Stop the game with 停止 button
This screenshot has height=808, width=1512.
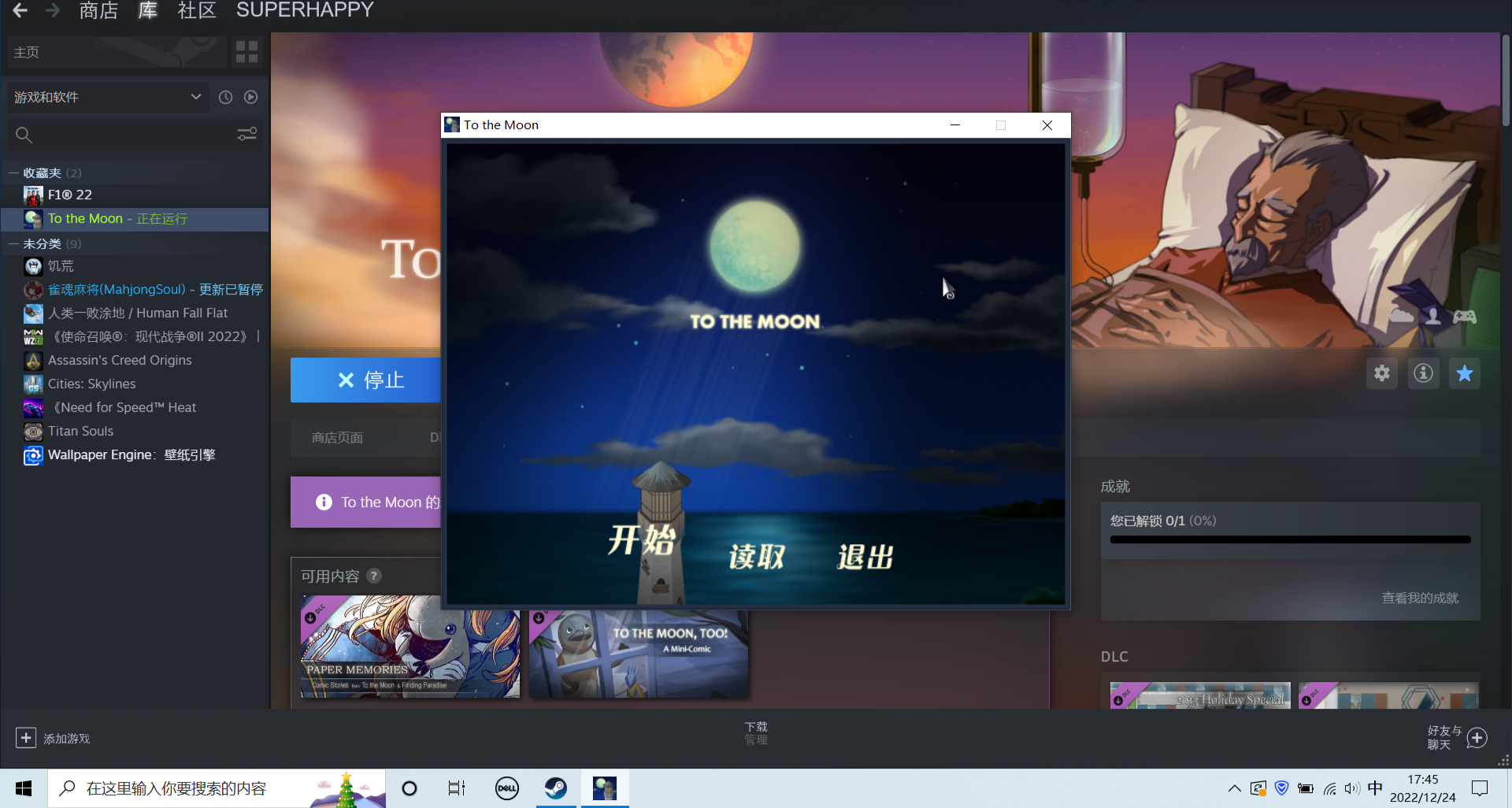point(366,380)
